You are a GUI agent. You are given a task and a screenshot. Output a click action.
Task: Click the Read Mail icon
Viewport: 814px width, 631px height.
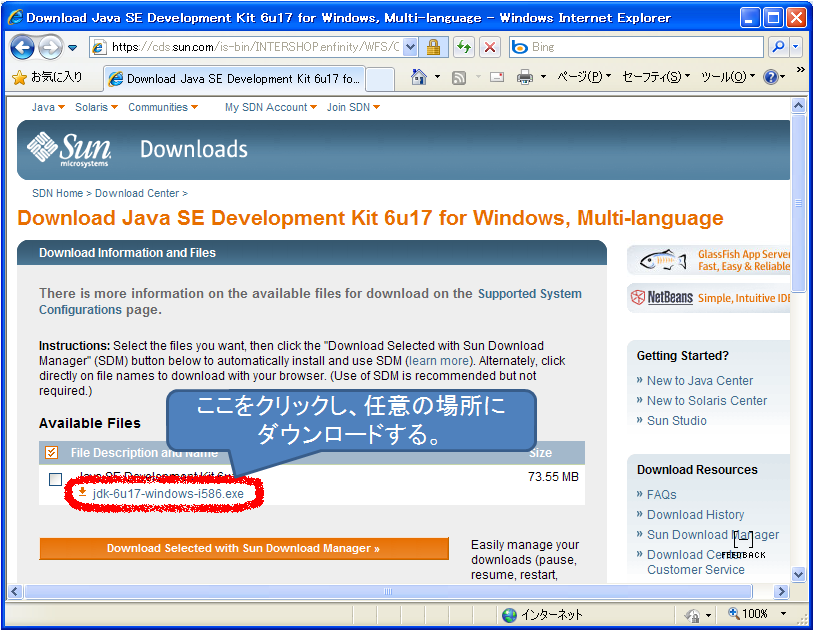(497, 77)
